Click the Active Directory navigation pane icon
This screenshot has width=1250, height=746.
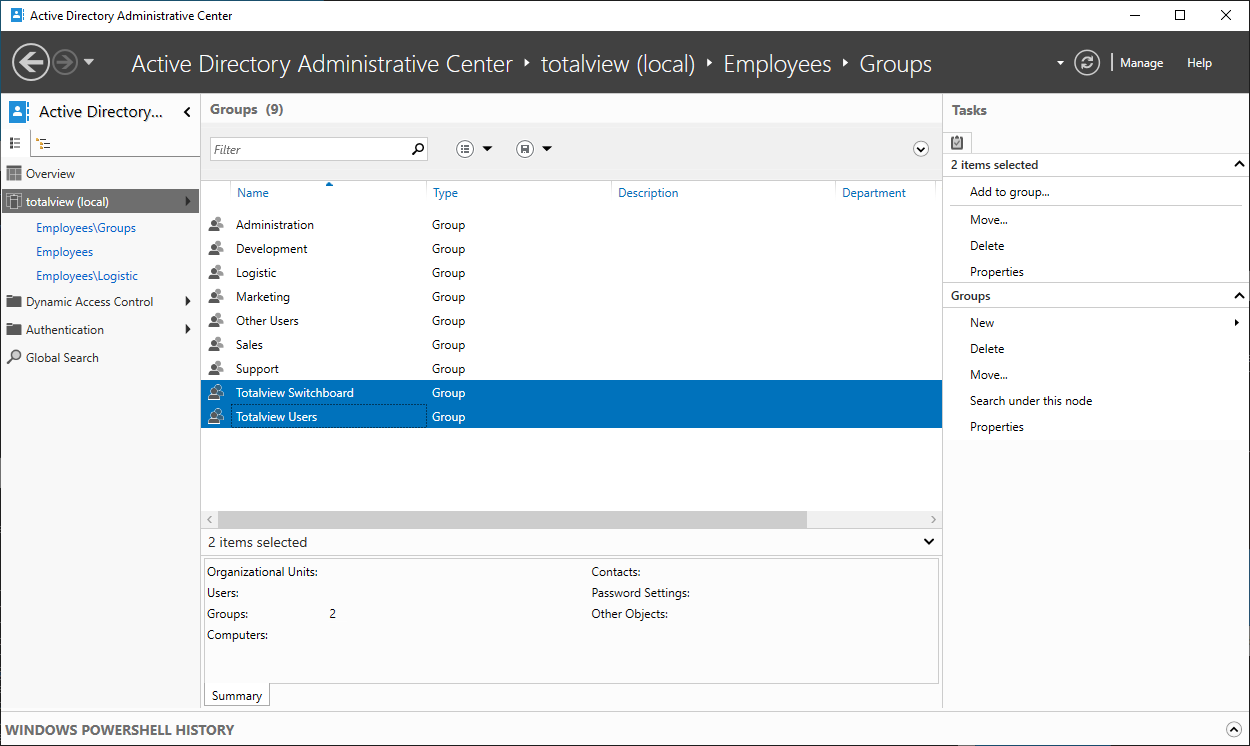19,112
